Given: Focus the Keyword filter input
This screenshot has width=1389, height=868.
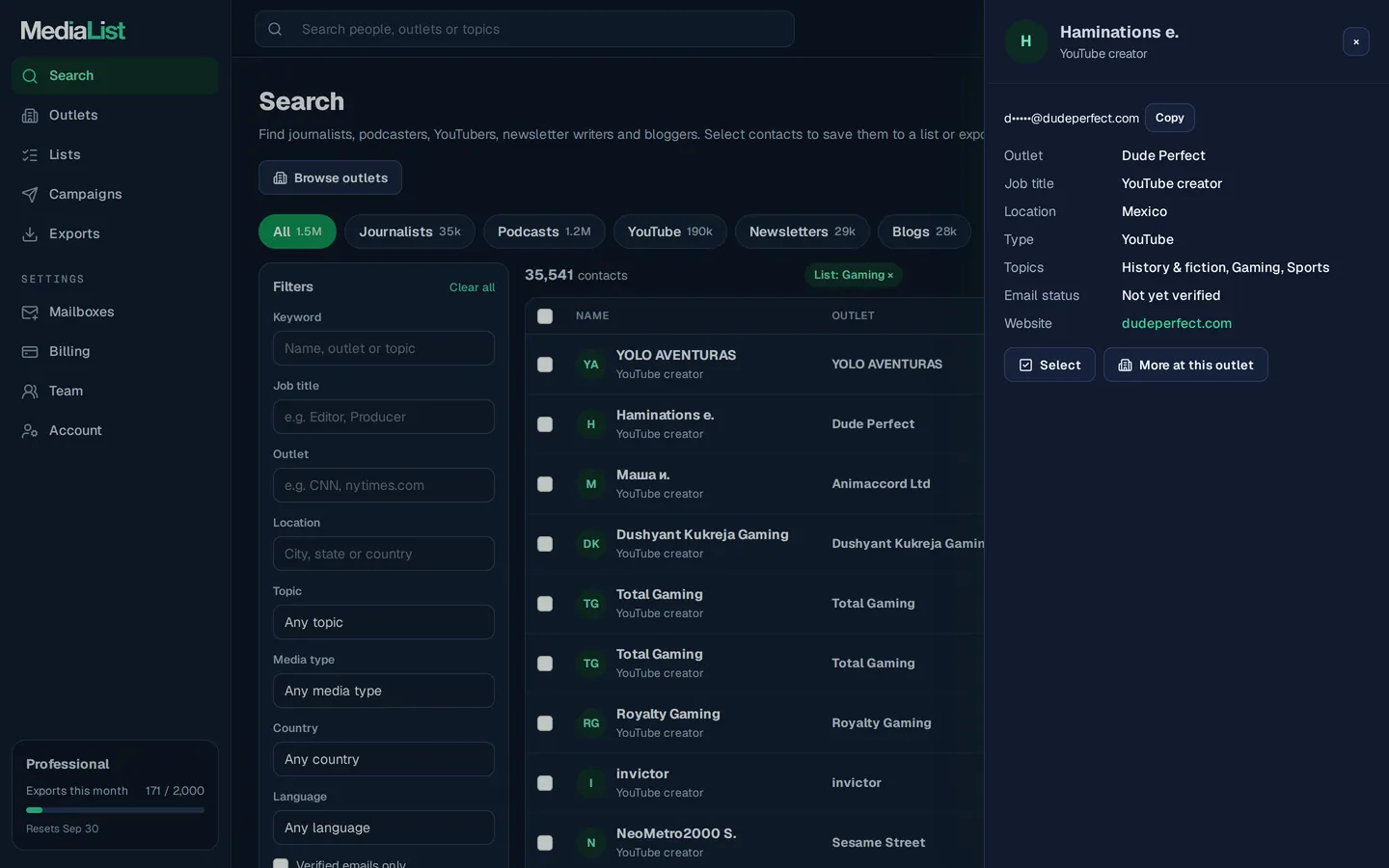Looking at the screenshot, I should (x=384, y=348).
